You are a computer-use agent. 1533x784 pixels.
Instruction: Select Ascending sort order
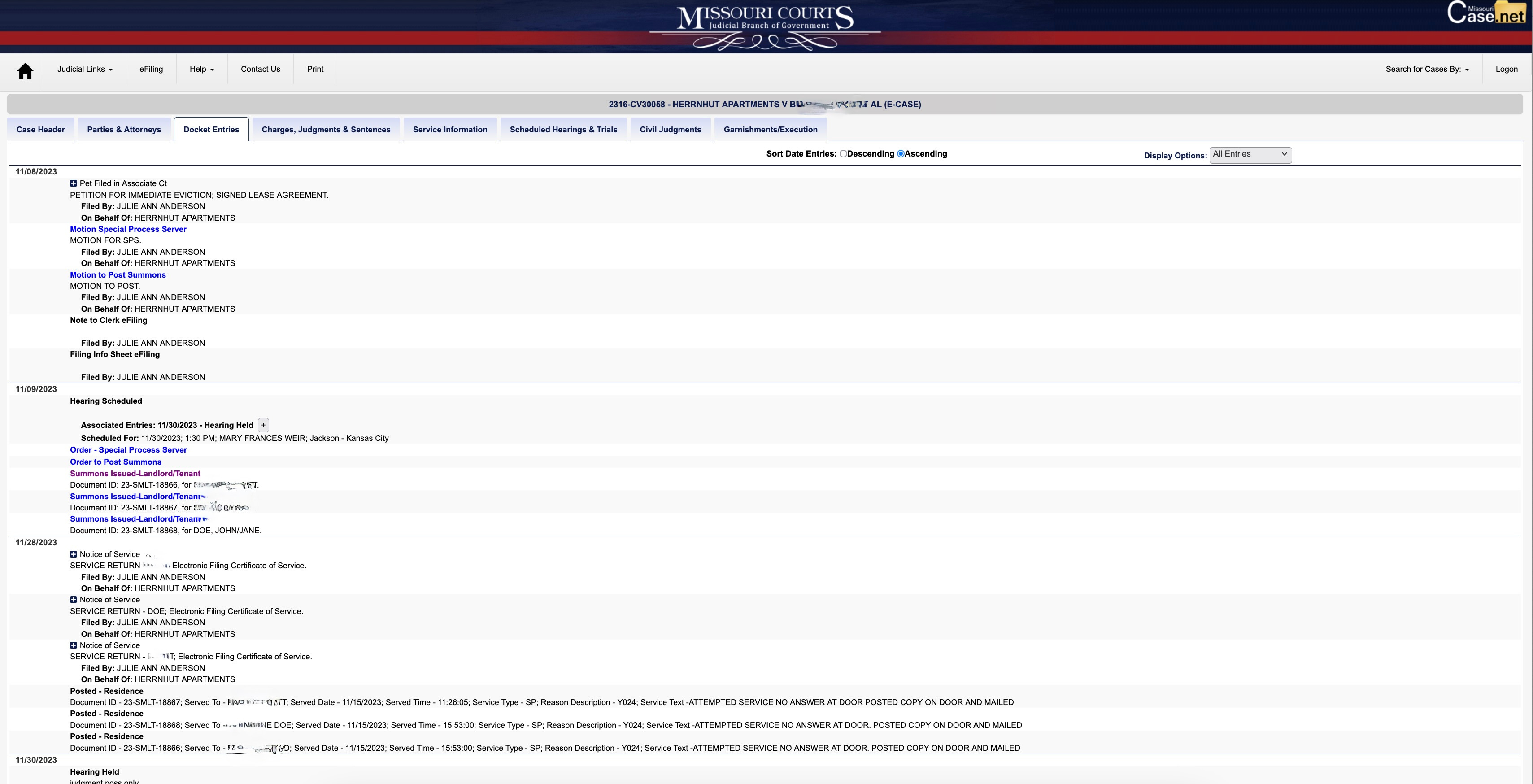tap(901, 153)
